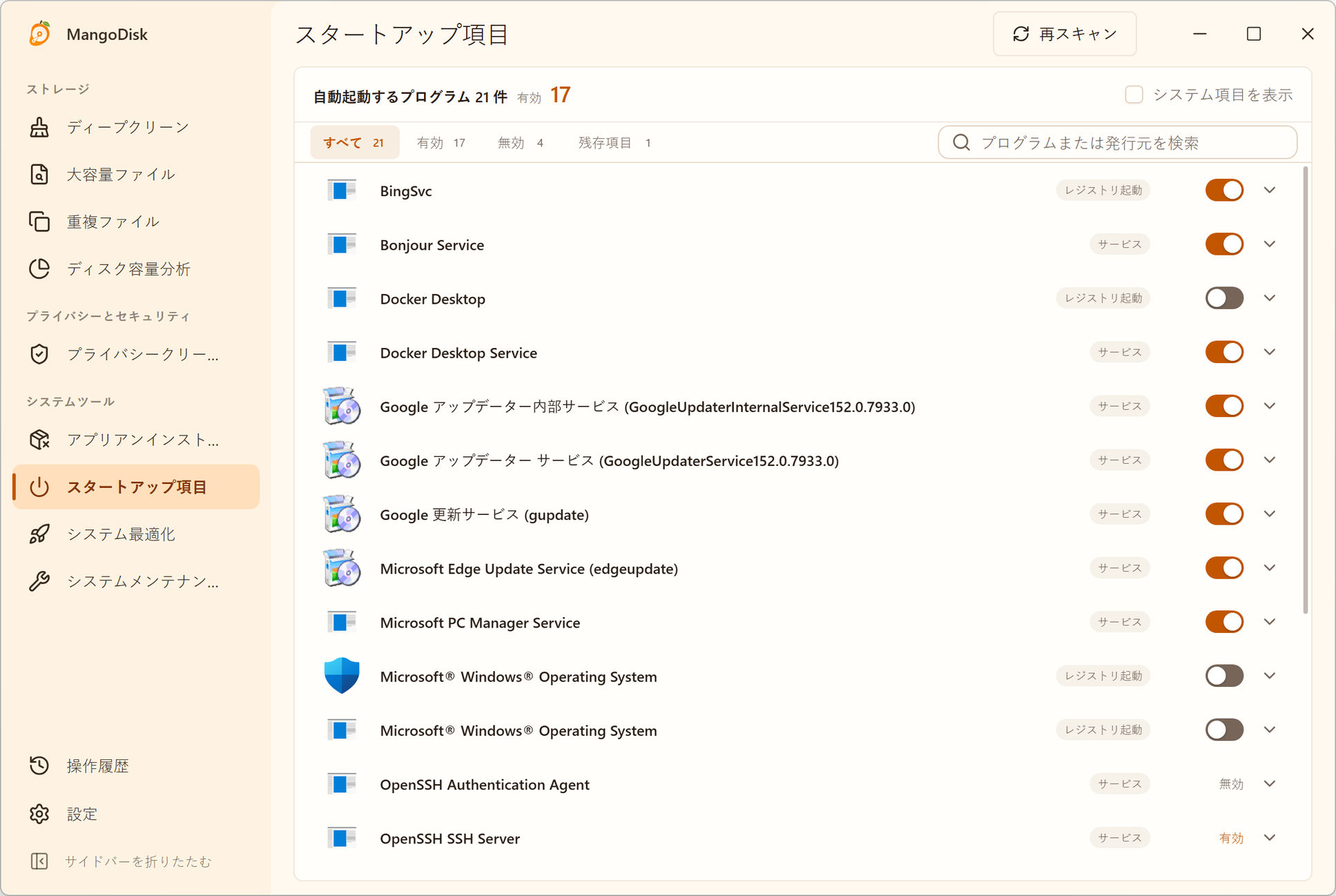Click 無効 status of OpenSSH Authentication Agent
The height and width of the screenshot is (896, 1336).
pos(1231,784)
